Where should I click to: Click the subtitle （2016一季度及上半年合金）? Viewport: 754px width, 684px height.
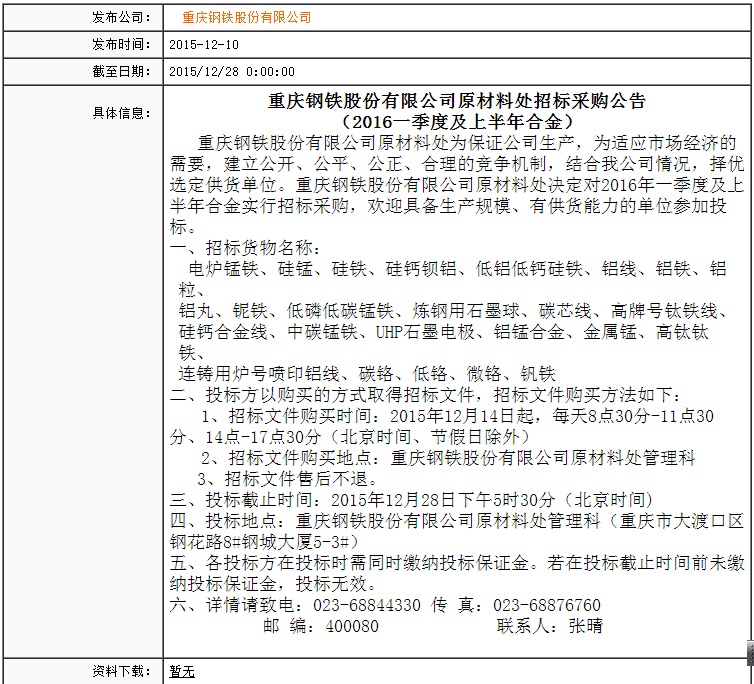coord(457,121)
